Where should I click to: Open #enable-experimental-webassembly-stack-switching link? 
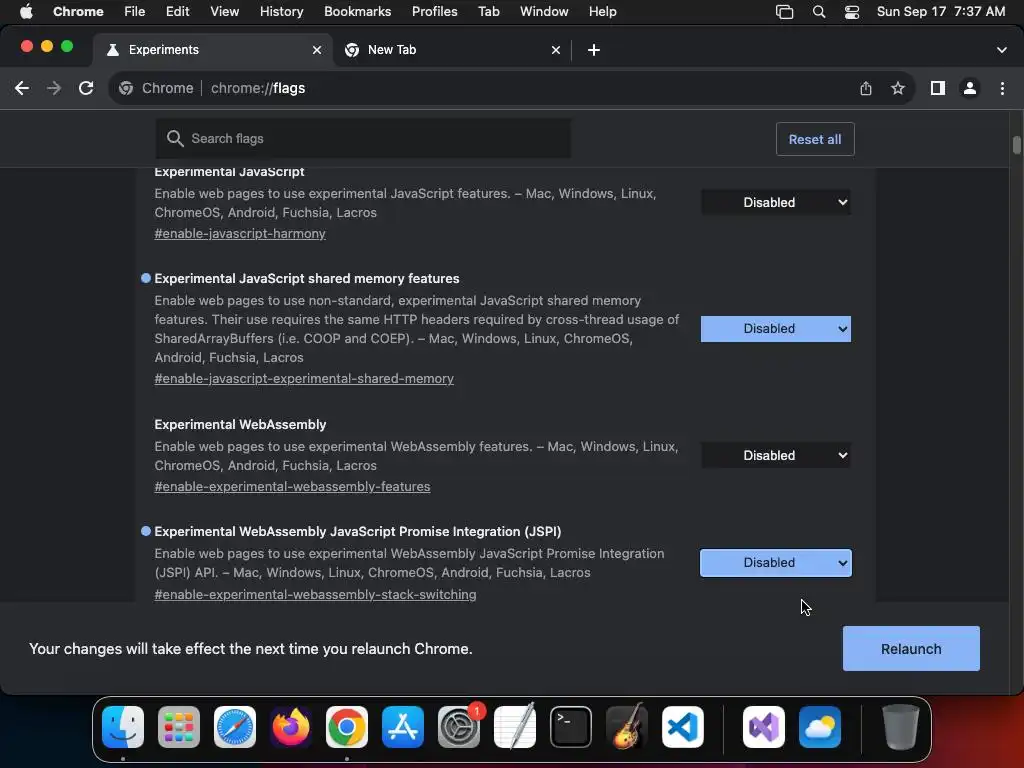[315, 594]
